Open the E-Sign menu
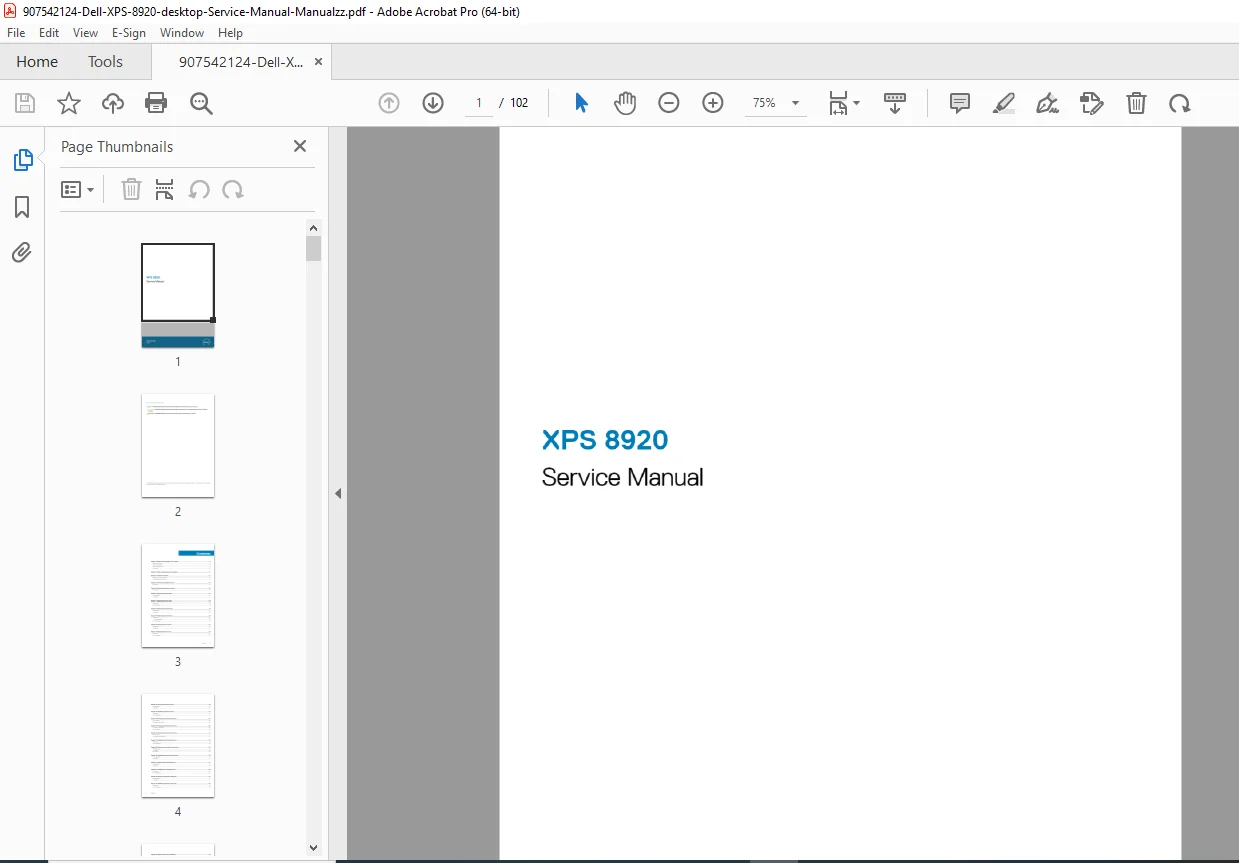1239x863 pixels. coord(129,33)
